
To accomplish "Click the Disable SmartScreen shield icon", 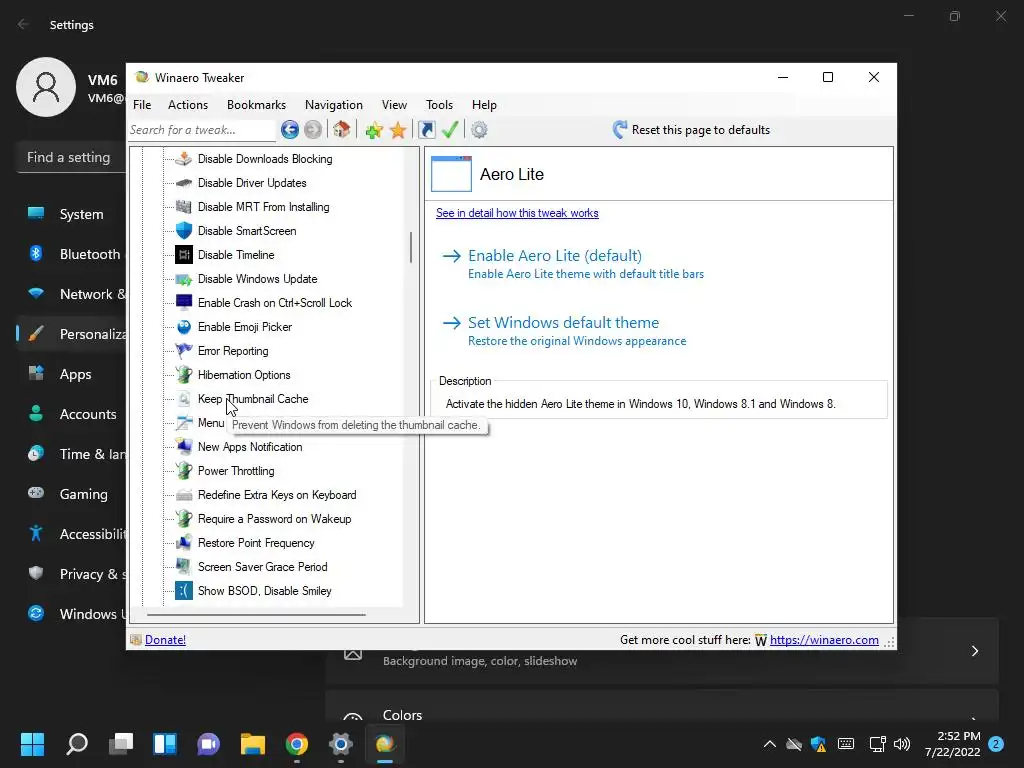I will (184, 231).
